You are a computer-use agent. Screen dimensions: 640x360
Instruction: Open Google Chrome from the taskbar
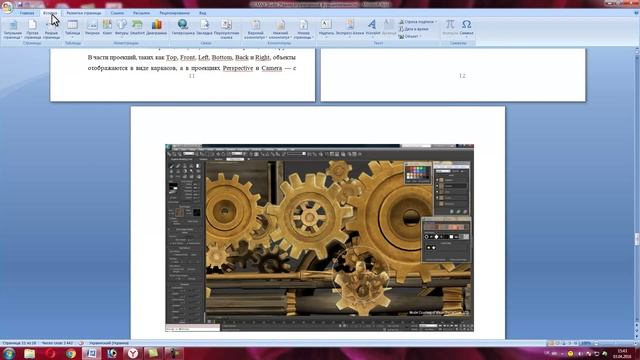click(71, 353)
